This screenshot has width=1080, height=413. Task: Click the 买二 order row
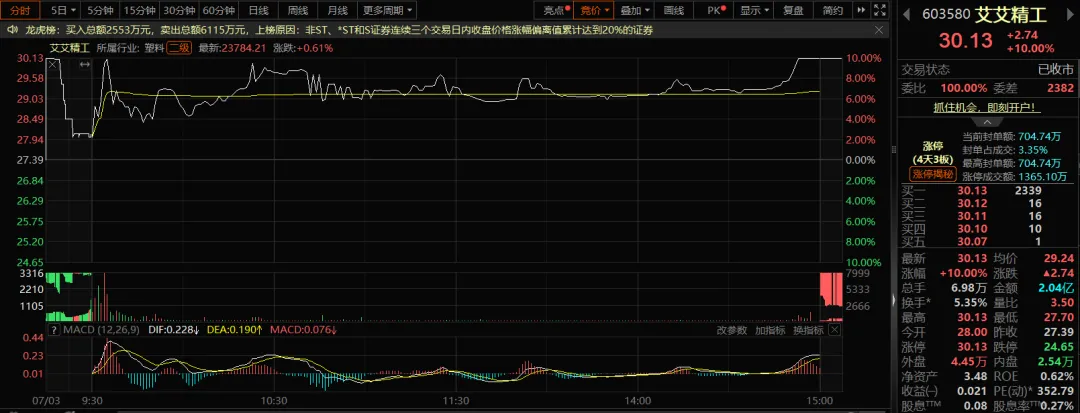pyautogui.click(x=988, y=204)
